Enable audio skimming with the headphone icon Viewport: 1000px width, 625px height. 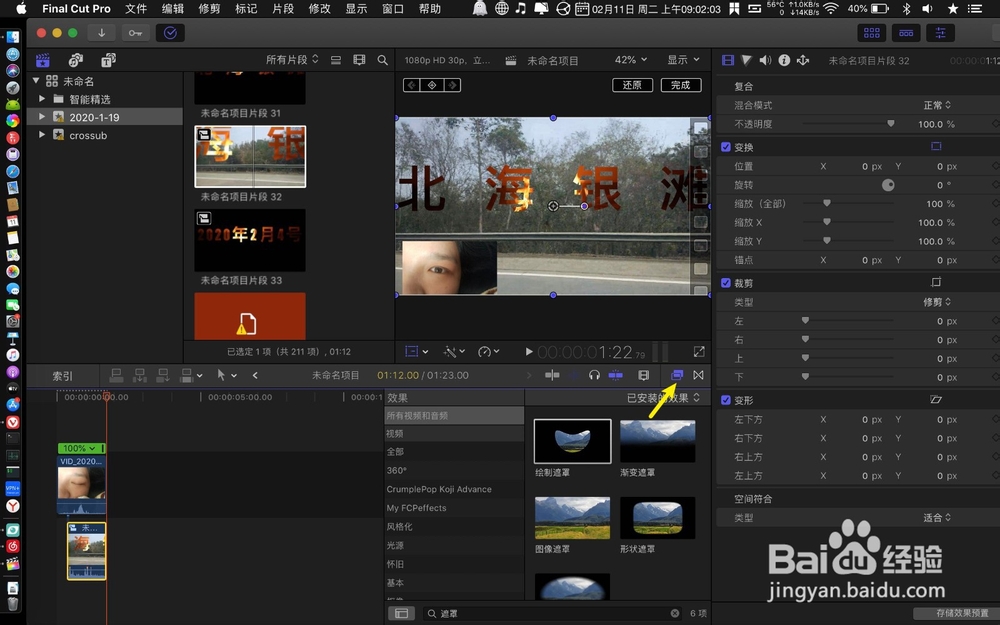pos(594,376)
